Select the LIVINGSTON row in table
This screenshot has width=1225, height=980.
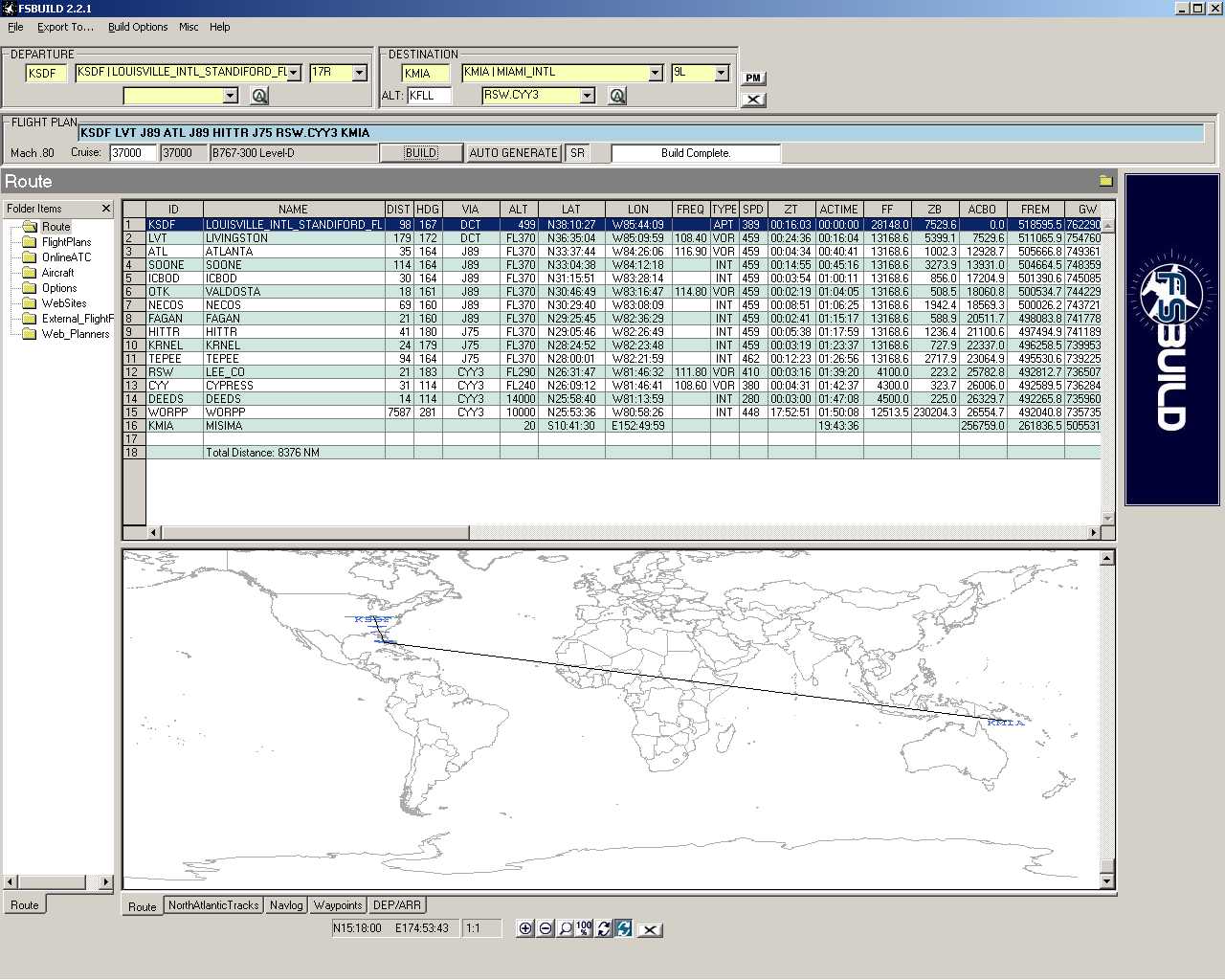coord(612,238)
